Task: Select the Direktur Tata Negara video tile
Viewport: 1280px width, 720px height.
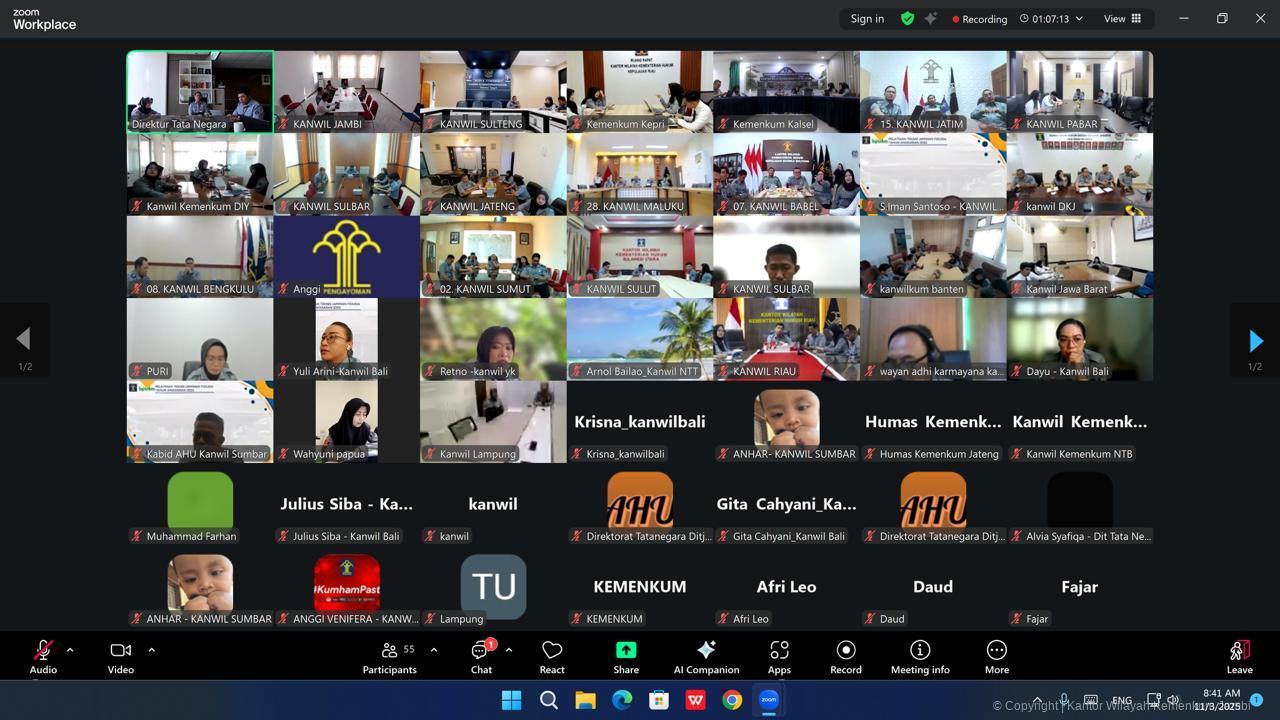Action: tap(200, 91)
